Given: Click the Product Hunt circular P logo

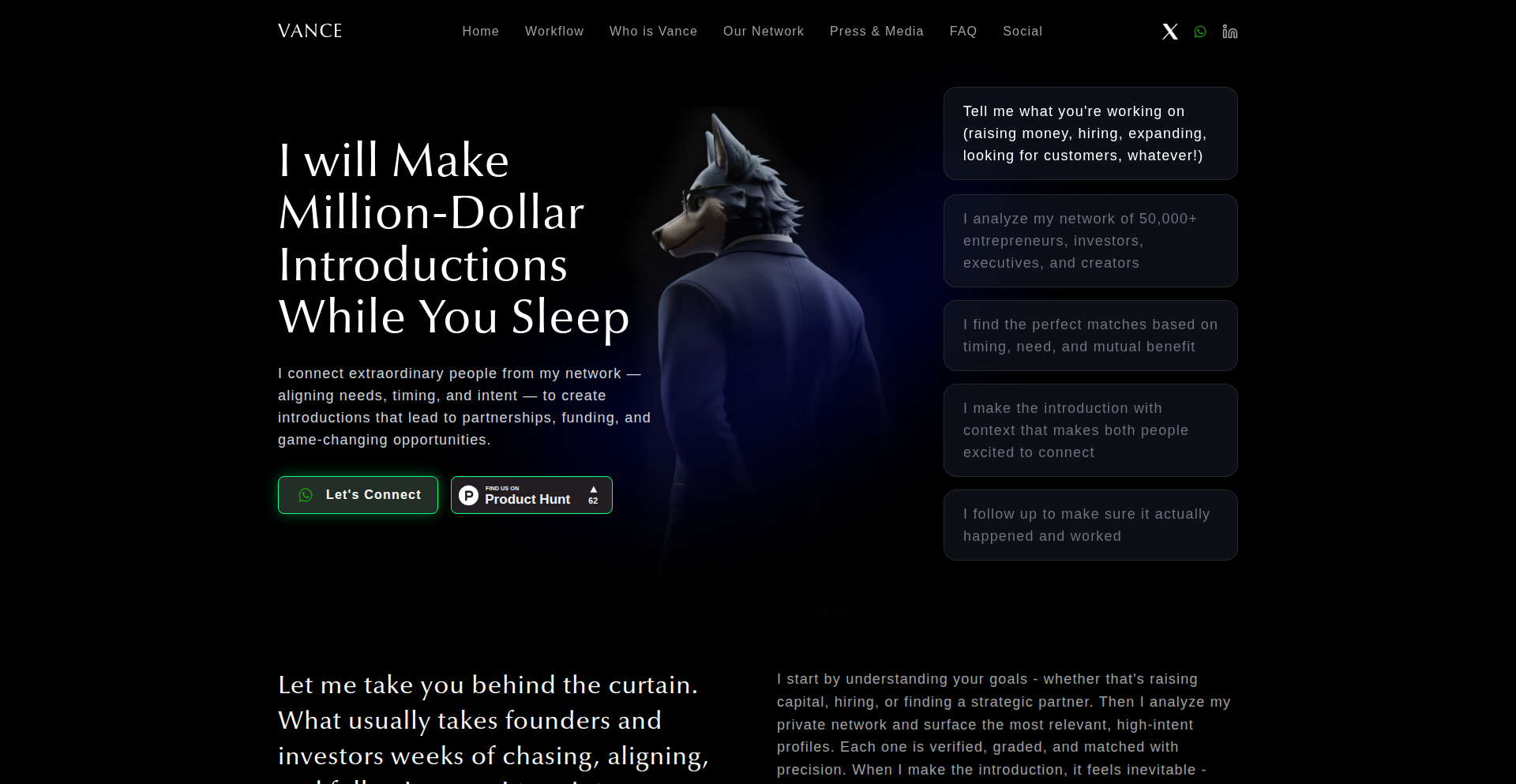Looking at the screenshot, I should tap(469, 495).
